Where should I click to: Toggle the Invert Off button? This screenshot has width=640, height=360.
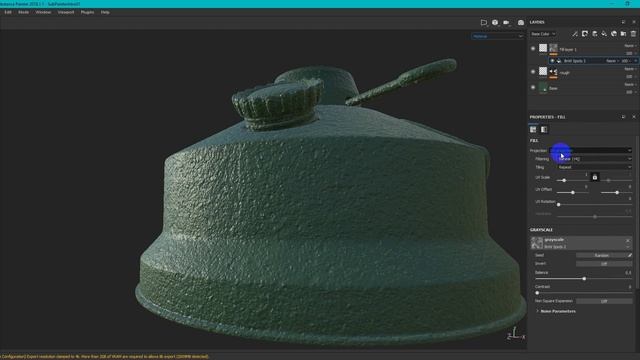(x=604, y=264)
